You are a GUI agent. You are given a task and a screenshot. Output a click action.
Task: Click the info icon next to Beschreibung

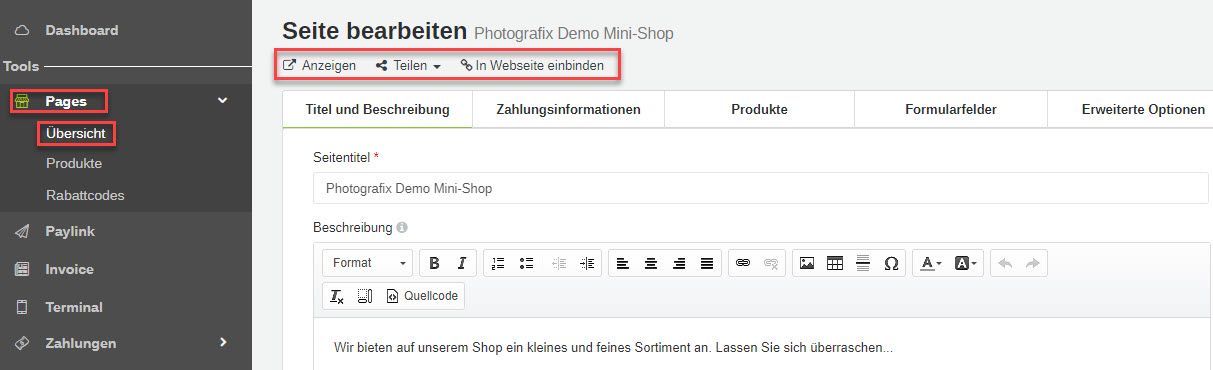click(402, 228)
